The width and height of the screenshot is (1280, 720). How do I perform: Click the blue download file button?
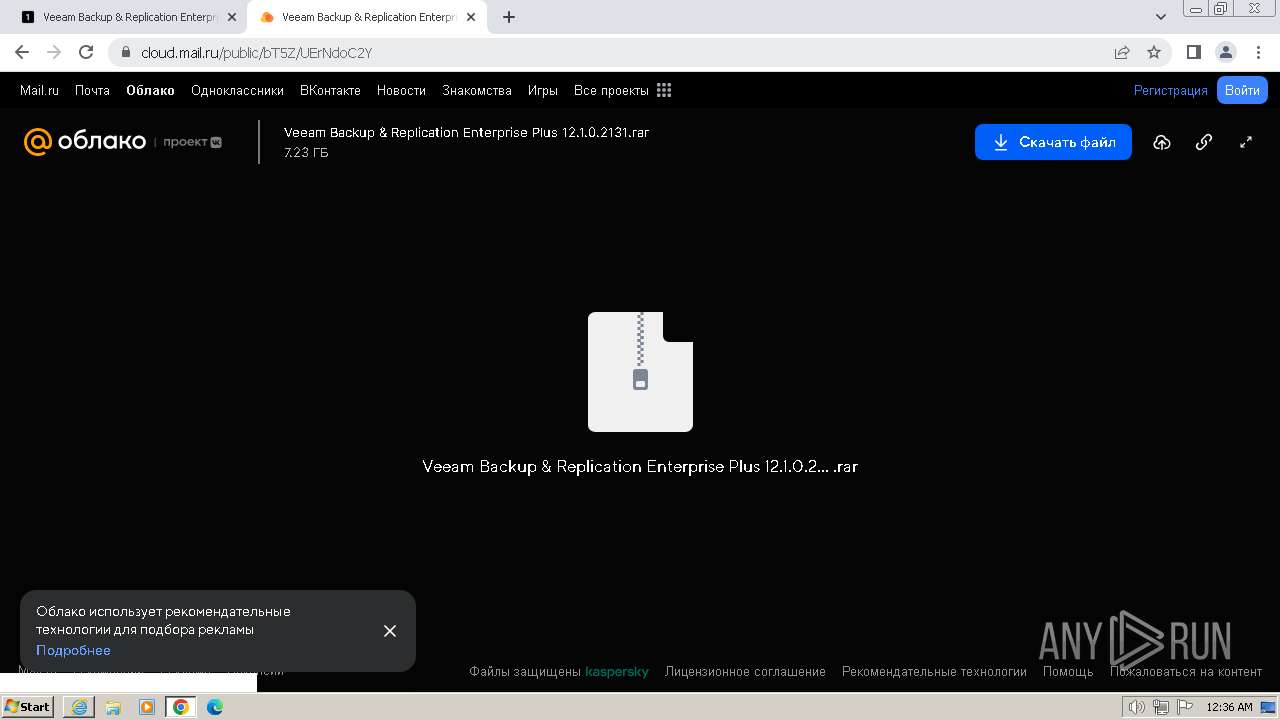(x=1053, y=142)
